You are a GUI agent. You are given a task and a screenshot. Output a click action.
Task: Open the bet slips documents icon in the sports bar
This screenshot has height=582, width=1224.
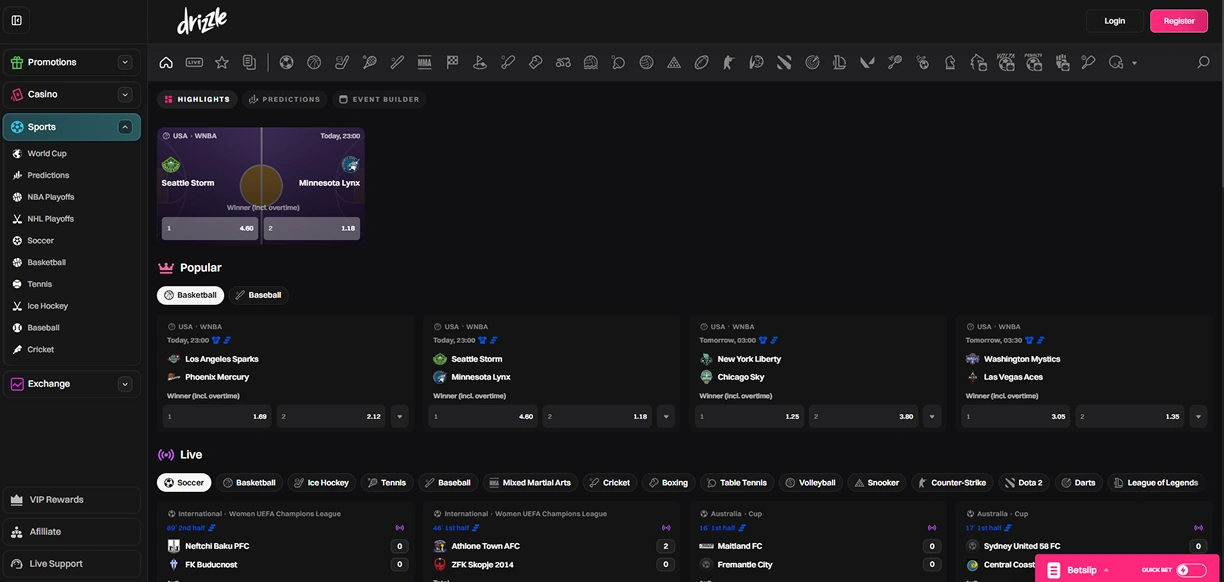(249, 62)
